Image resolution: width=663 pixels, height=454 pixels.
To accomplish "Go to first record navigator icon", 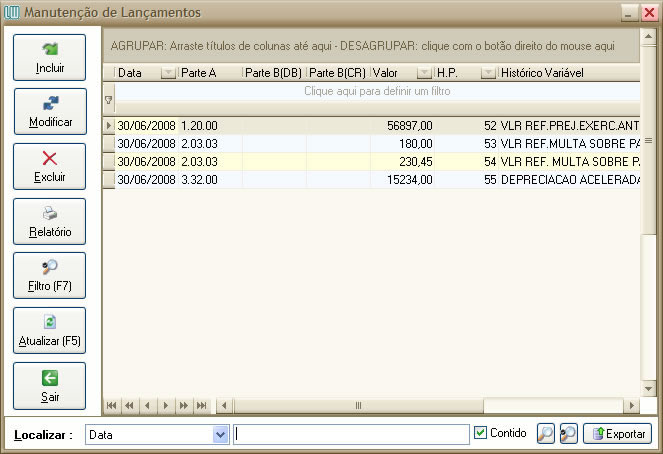I will [111, 406].
